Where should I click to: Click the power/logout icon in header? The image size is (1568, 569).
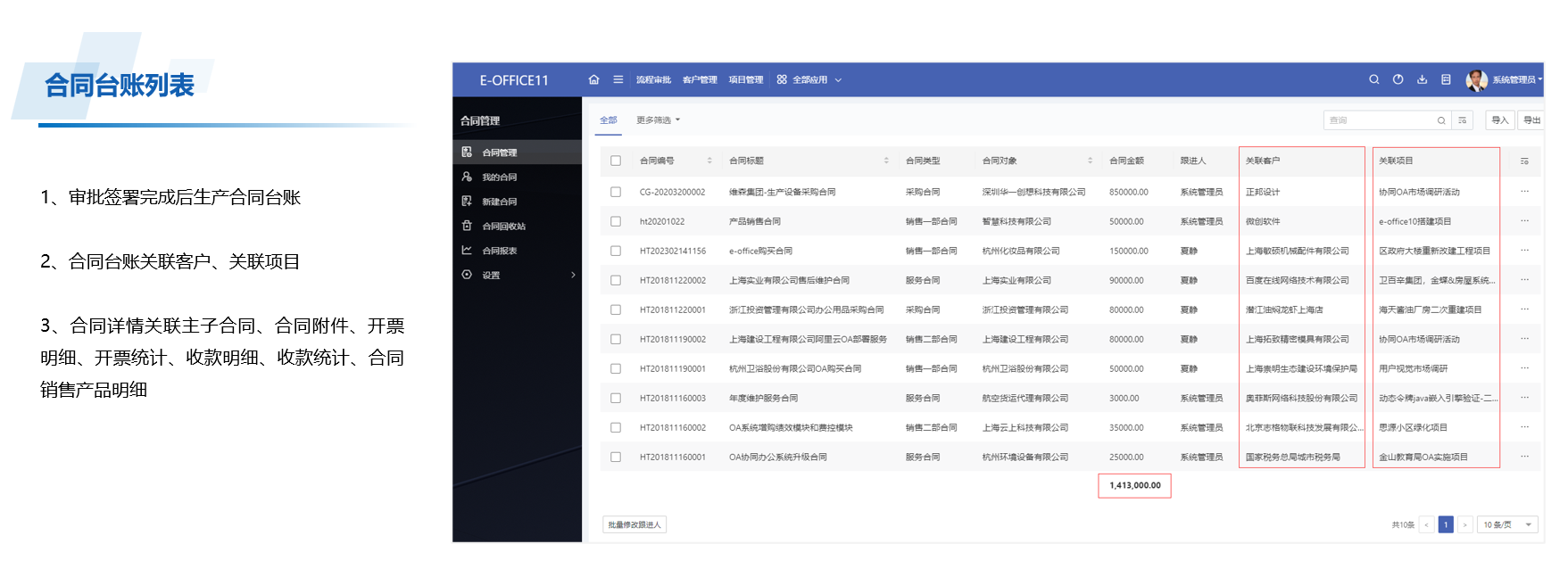click(1398, 79)
